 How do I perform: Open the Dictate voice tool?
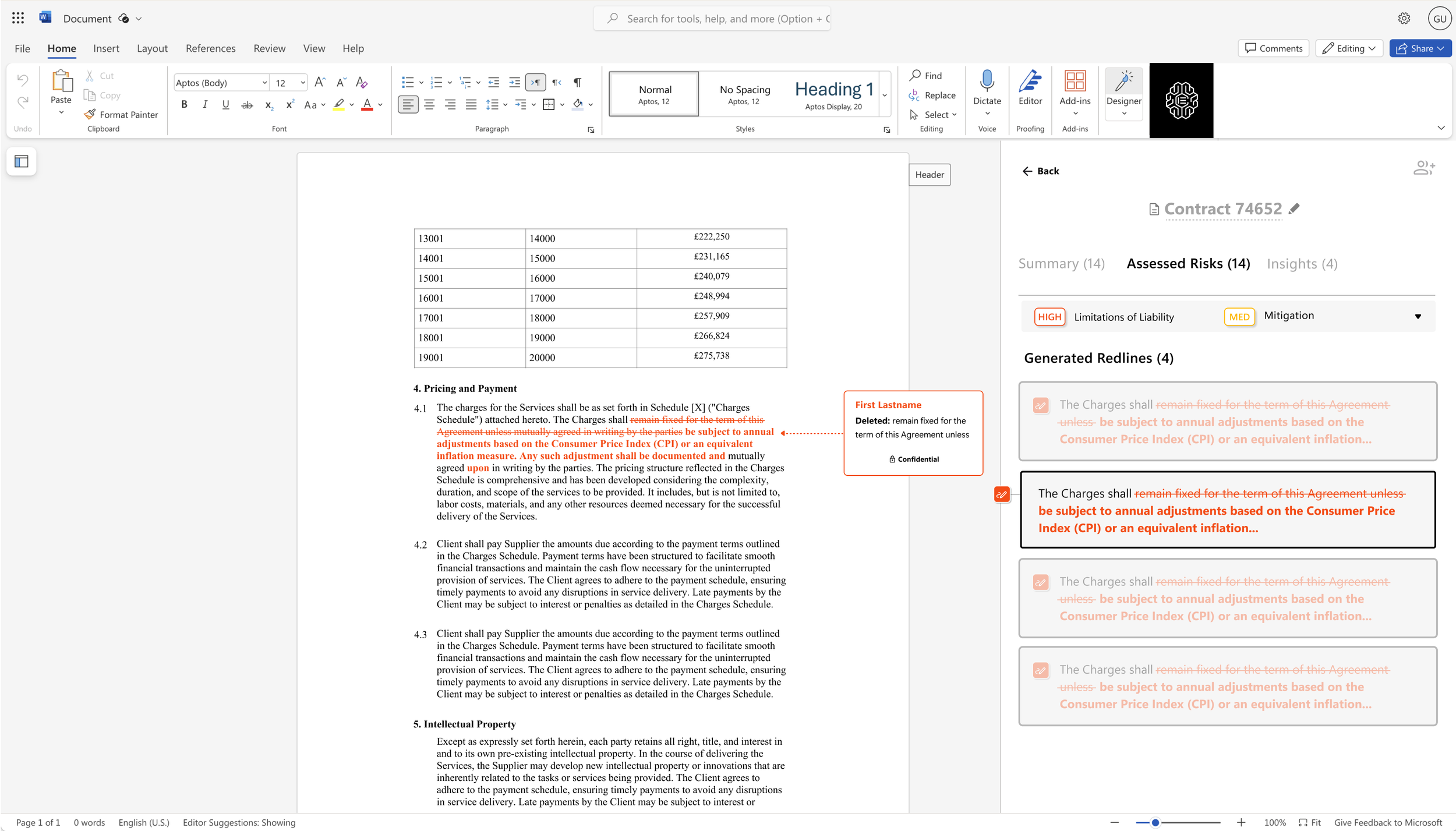986,90
